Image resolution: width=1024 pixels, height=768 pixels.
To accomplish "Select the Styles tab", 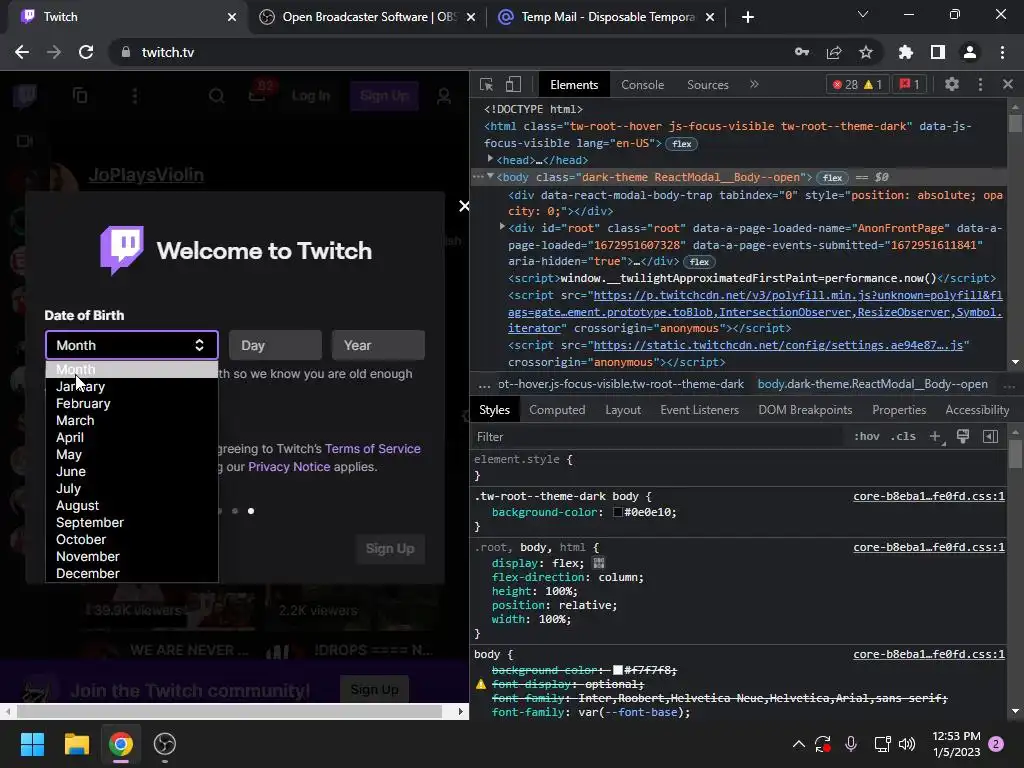I will (494, 410).
